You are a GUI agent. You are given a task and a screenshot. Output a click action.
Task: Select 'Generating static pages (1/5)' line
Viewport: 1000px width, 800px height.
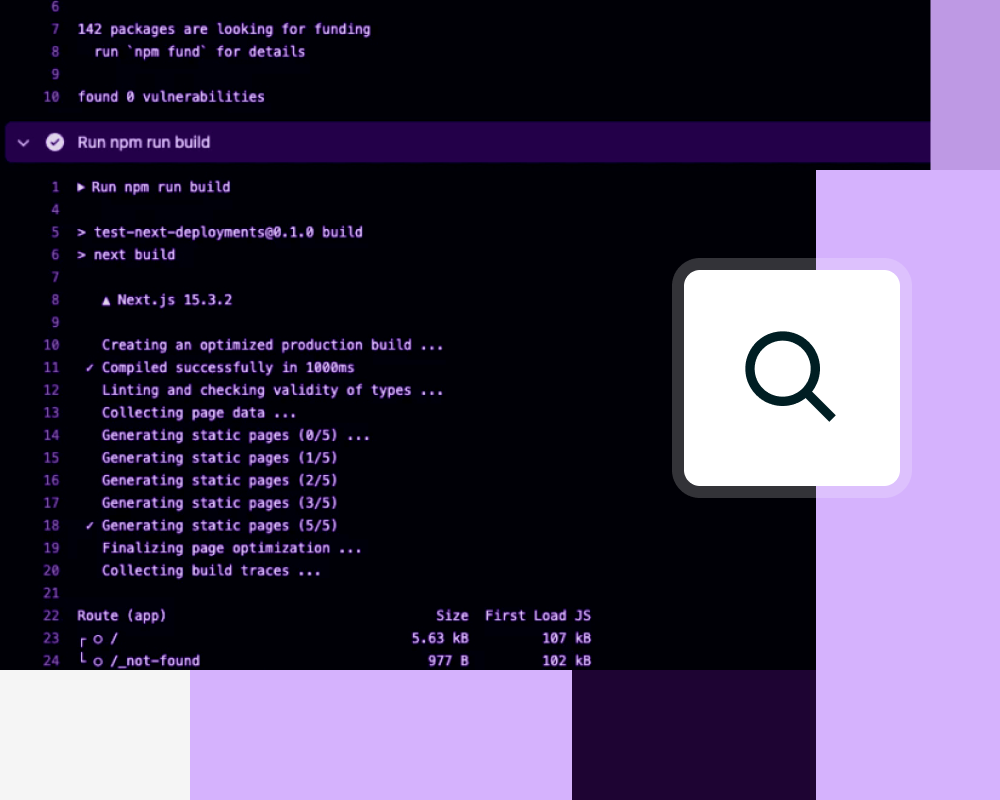click(220, 458)
